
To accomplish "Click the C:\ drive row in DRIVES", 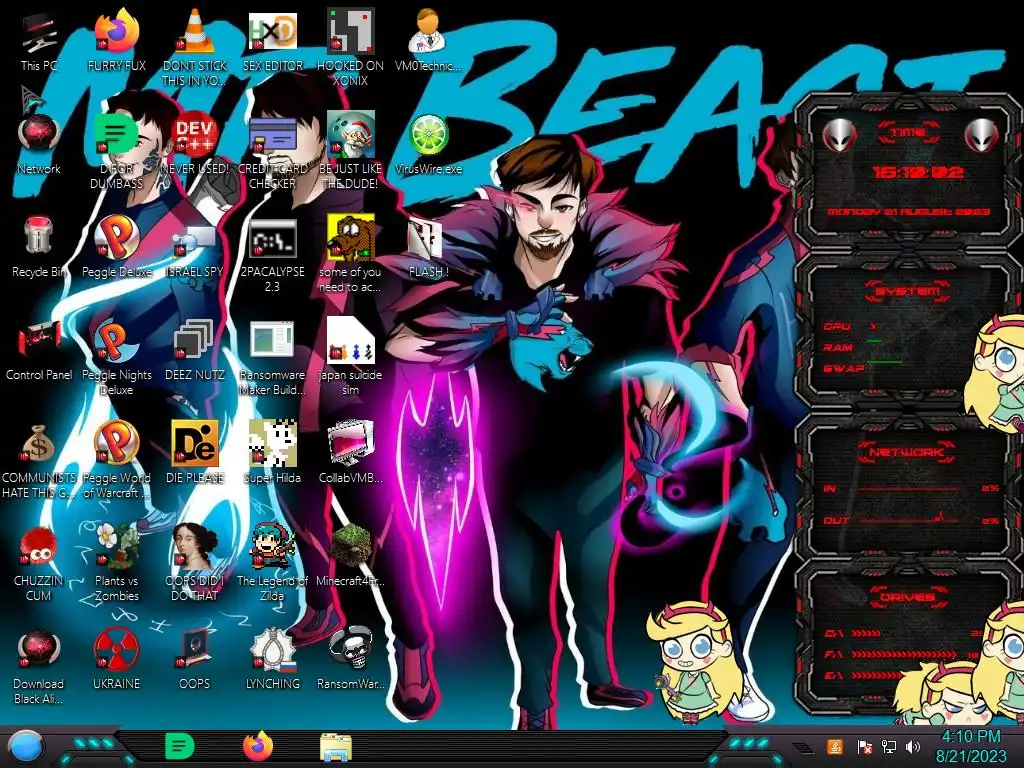I will [903, 633].
